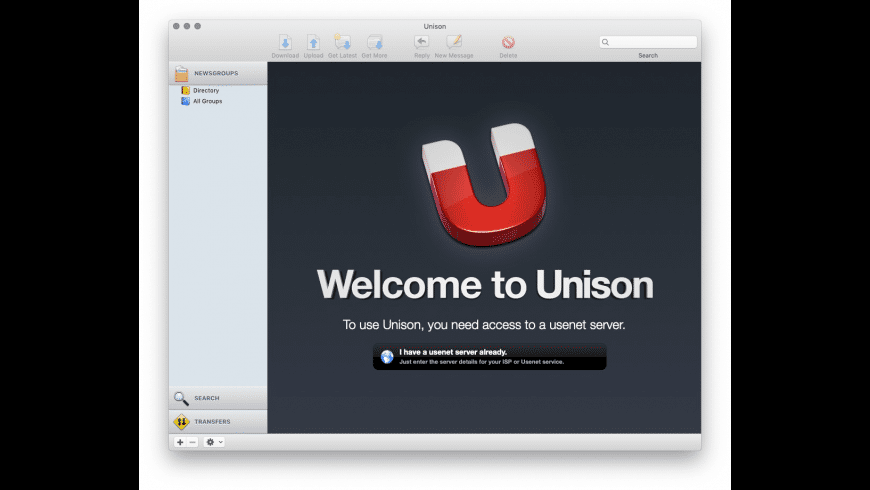Open the Search sidebar section
Viewport: 870px width, 490px height.
pos(218,398)
